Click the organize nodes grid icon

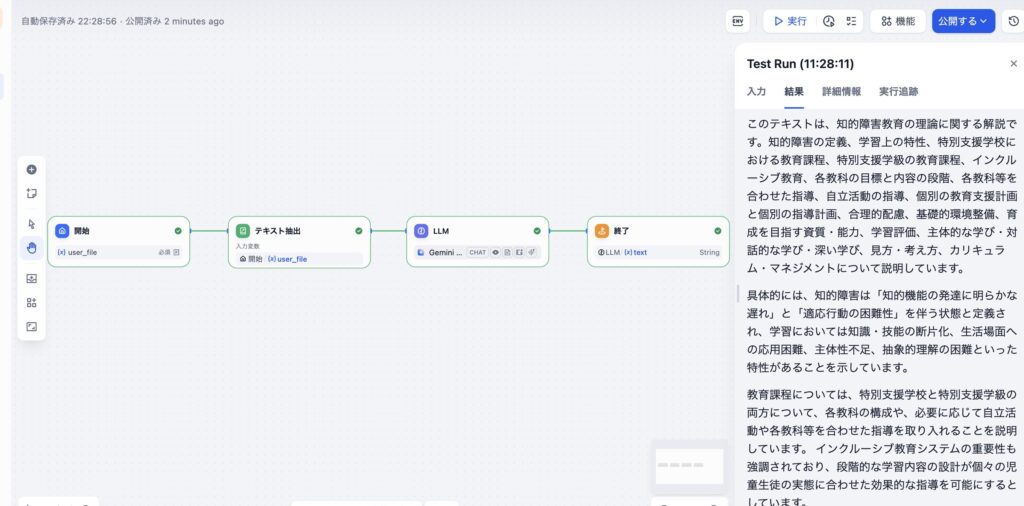[31, 302]
